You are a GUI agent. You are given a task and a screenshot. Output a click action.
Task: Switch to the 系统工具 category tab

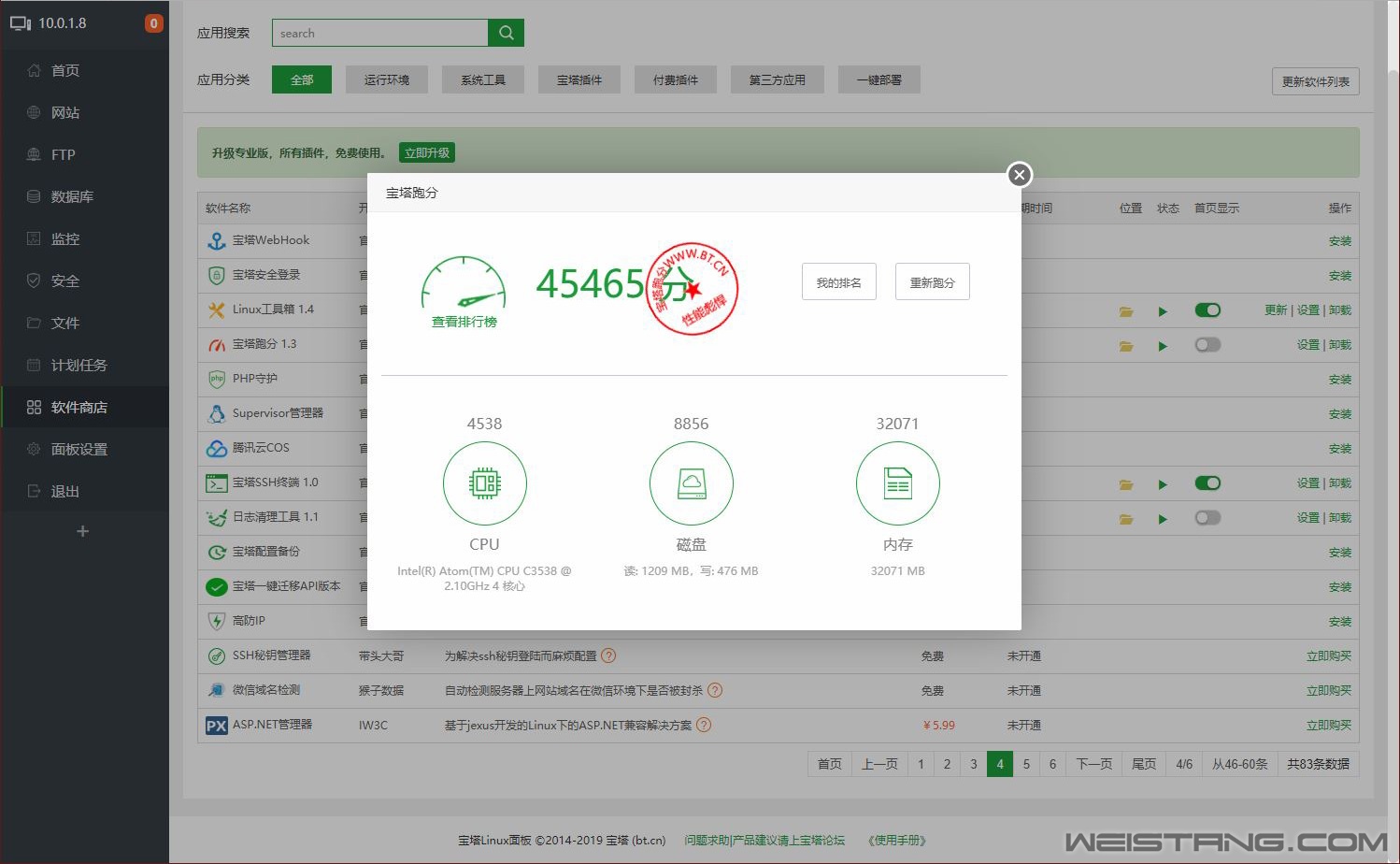coord(482,79)
